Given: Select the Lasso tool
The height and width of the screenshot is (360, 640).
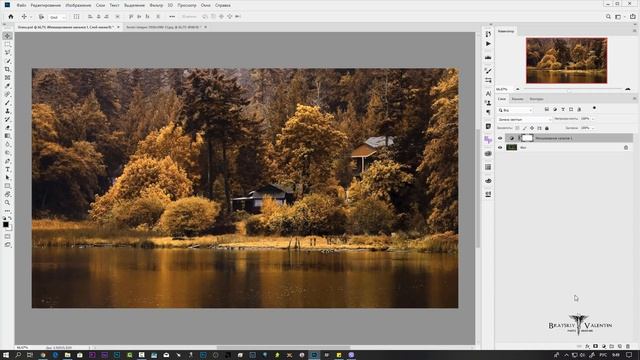Looking at the screenshot, I should click(7, 52).
